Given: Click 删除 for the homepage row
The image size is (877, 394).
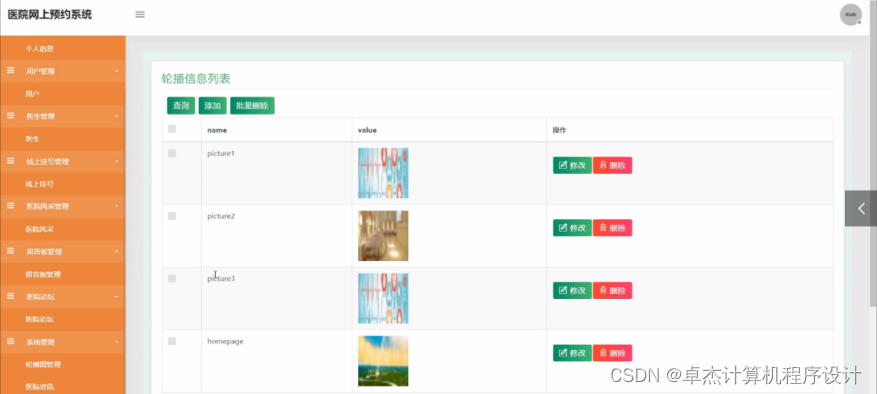Looking at the screenshot, I should coord(612,353).
